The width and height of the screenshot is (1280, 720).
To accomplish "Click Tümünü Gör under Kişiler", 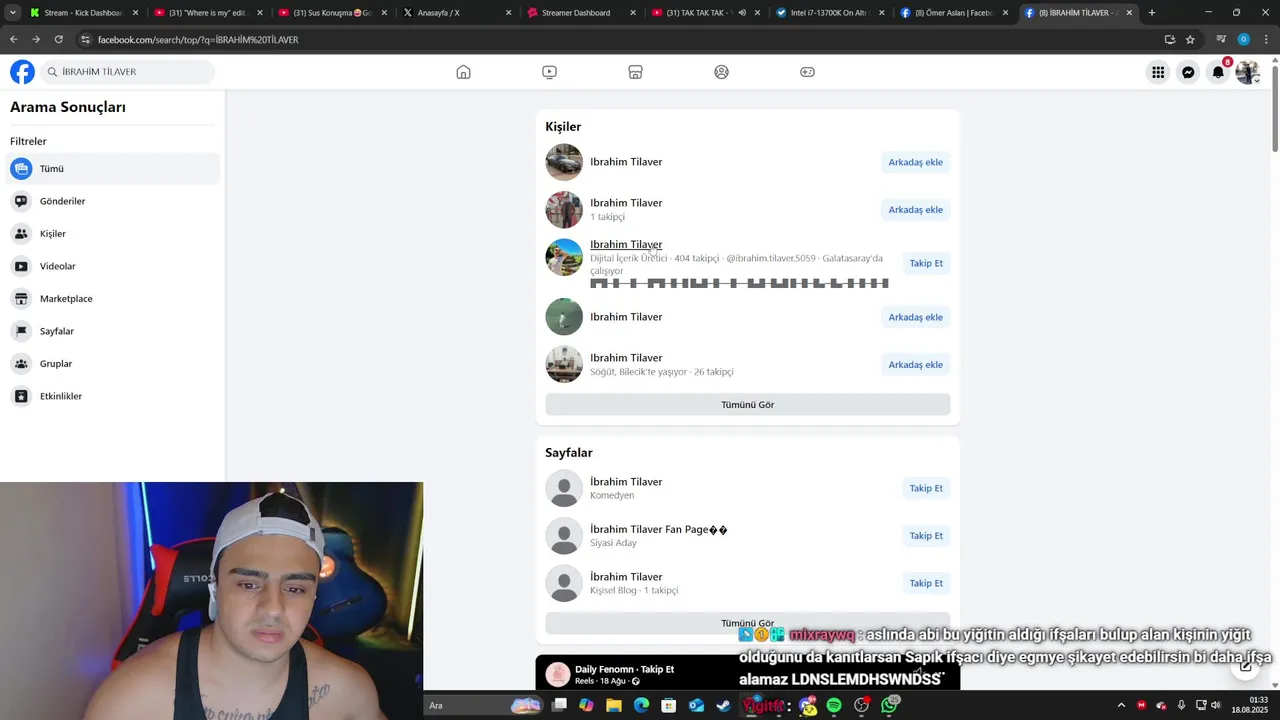I will click(x=747, y=405).
